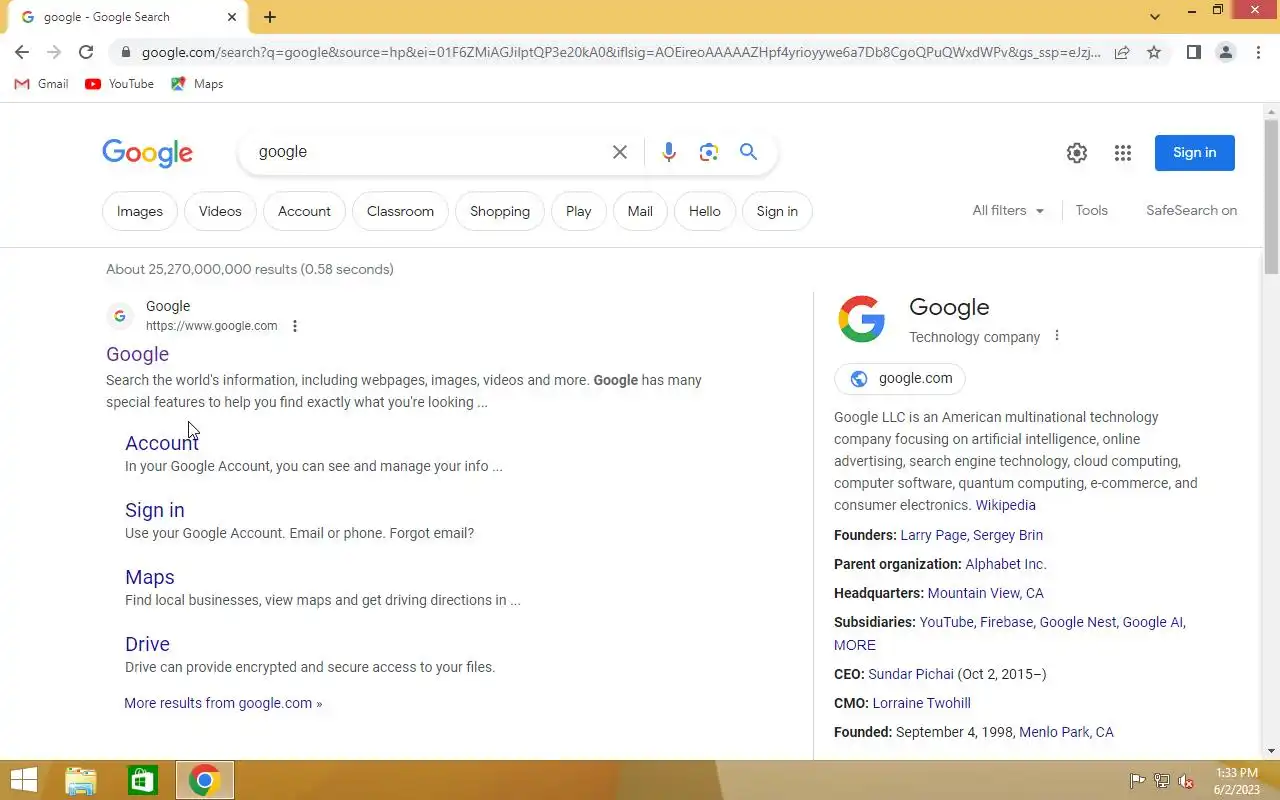1280x800 pixels.
Task: Search by image with camera icon
Action: [709, 152]
